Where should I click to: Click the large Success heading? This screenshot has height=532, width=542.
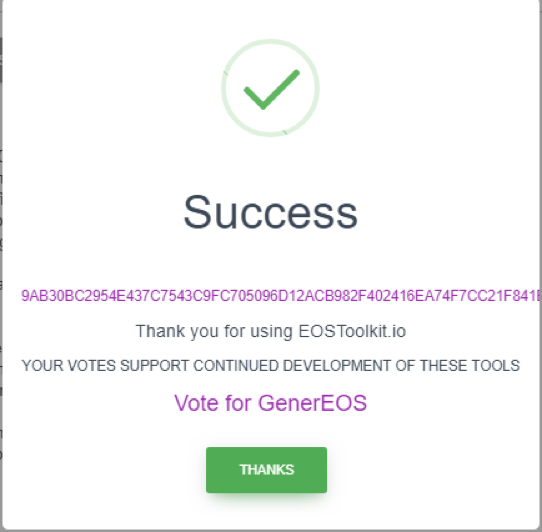(x=270, y=212)
